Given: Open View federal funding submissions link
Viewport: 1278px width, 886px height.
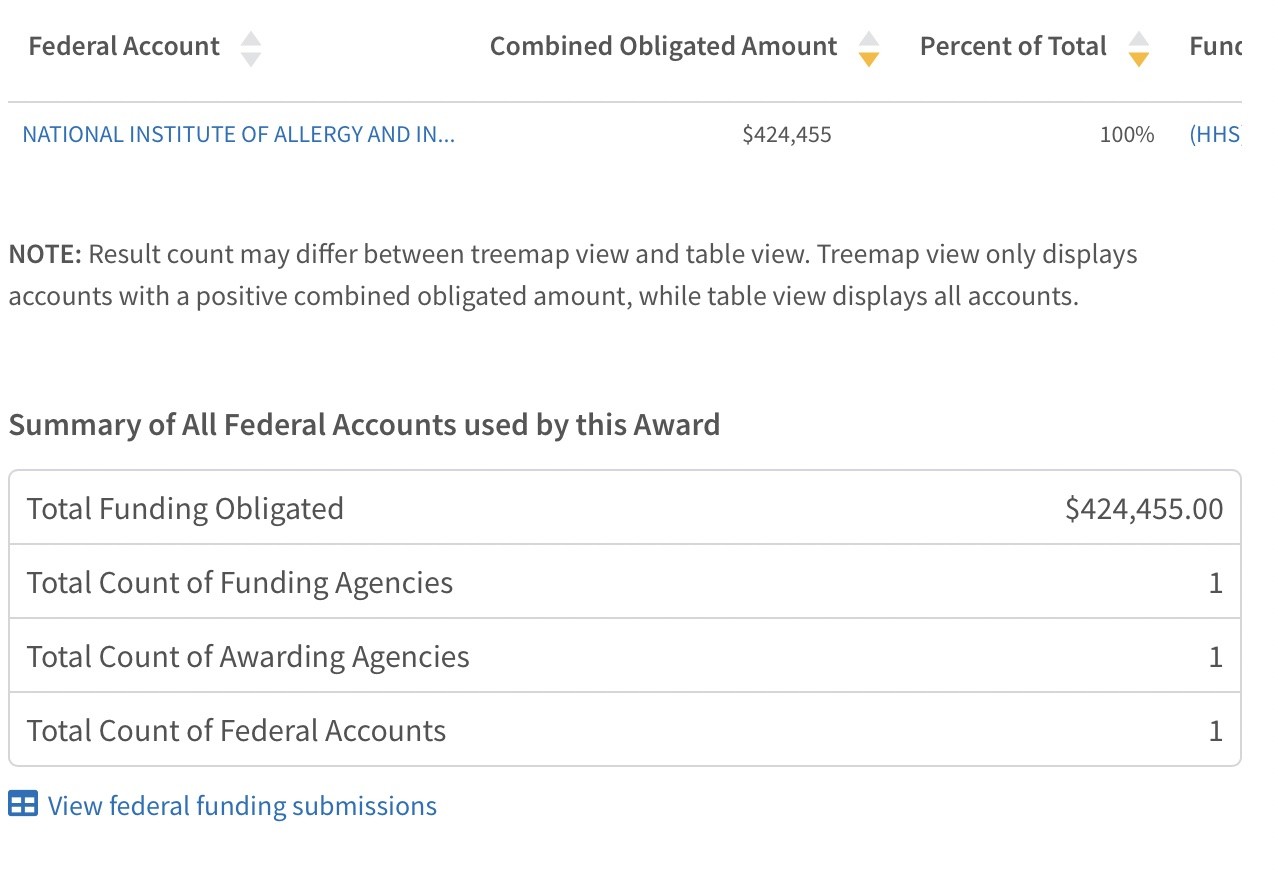Looking at the screenshot, I should [x=242, y=806].
